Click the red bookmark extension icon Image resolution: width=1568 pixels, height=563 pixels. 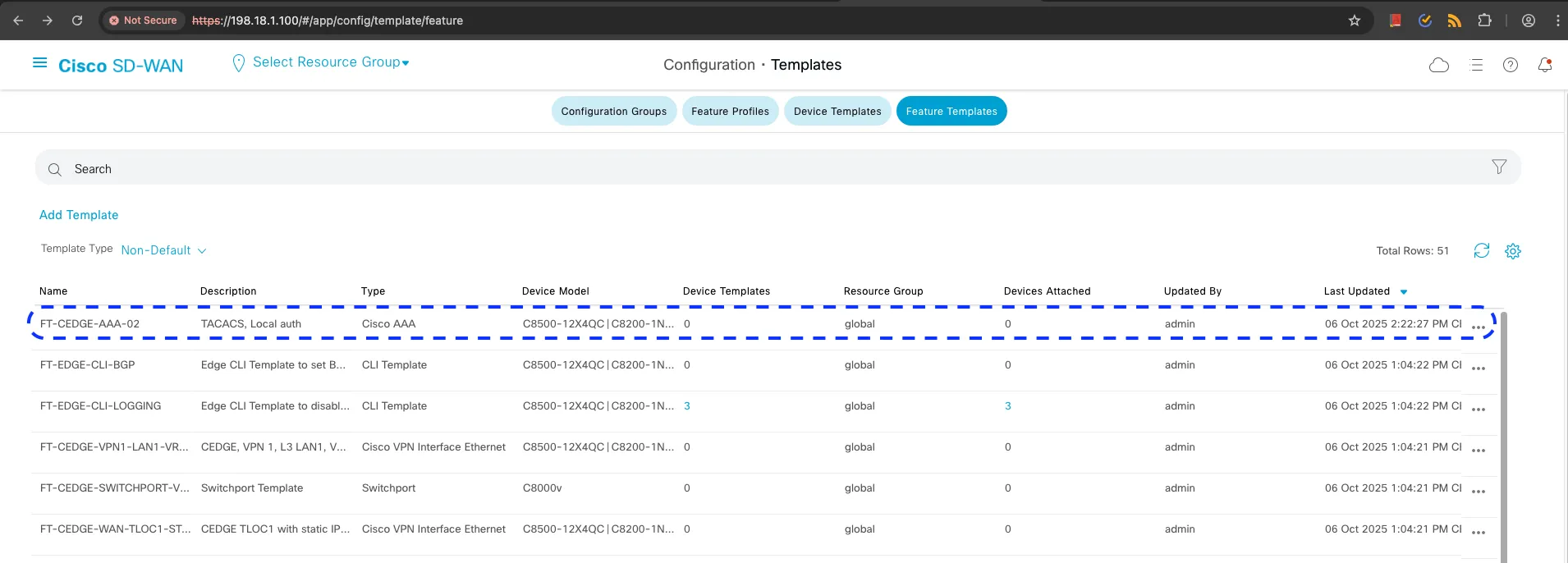point(1395,21)
